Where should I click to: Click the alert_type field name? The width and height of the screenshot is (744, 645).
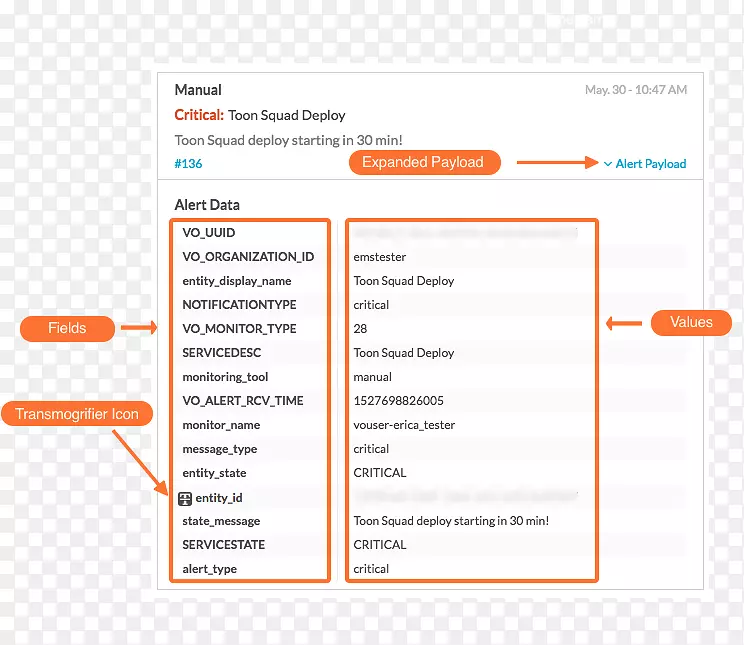click(x=209, y=569)
